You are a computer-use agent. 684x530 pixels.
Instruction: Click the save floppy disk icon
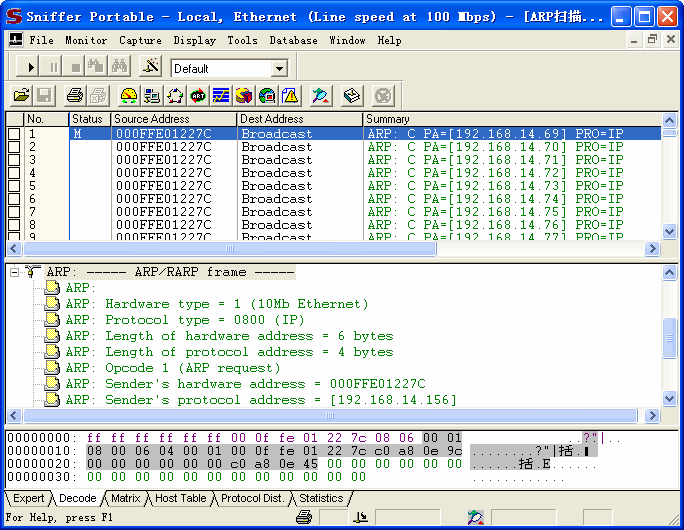point(44,96)
